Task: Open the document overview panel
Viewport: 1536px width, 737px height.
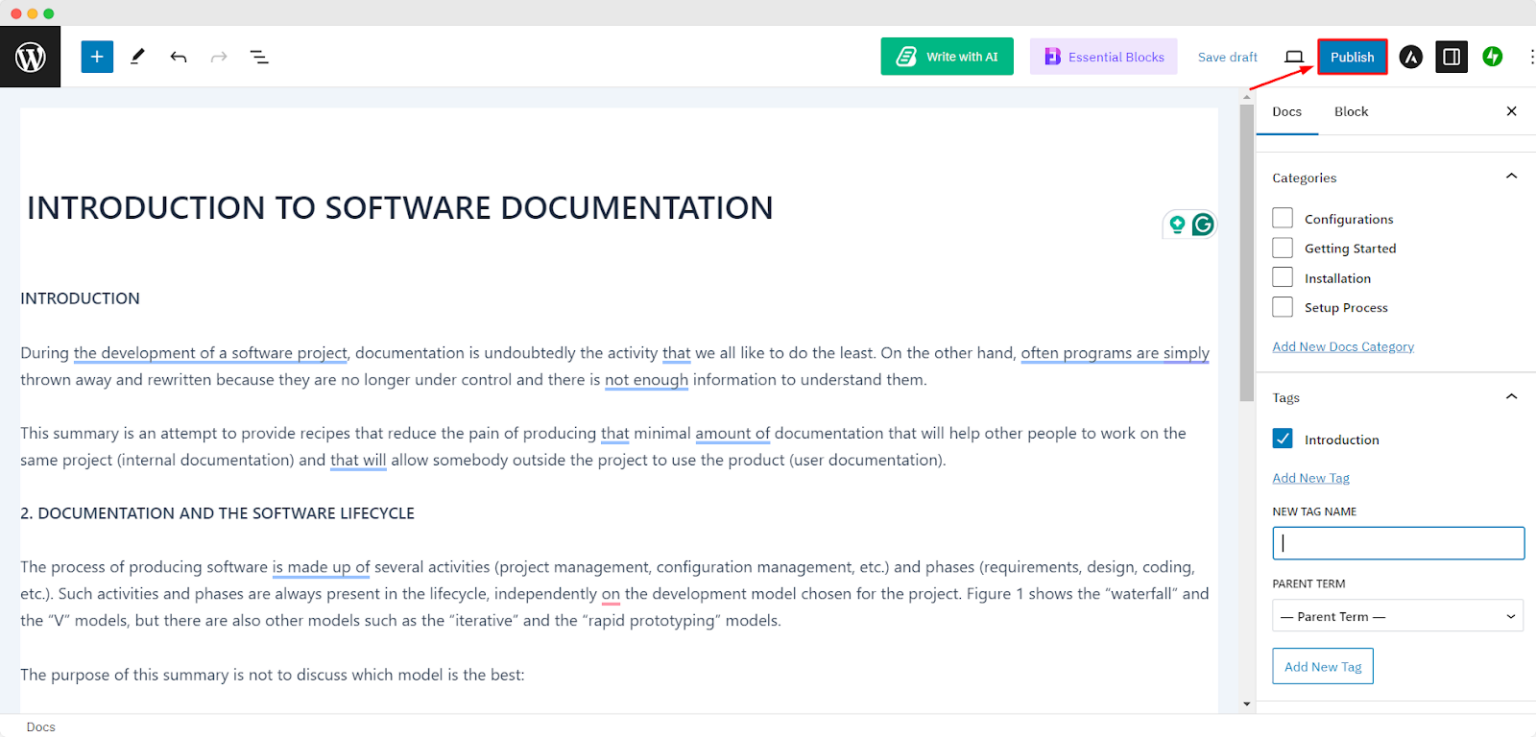Action: click(x=259, y=56)
